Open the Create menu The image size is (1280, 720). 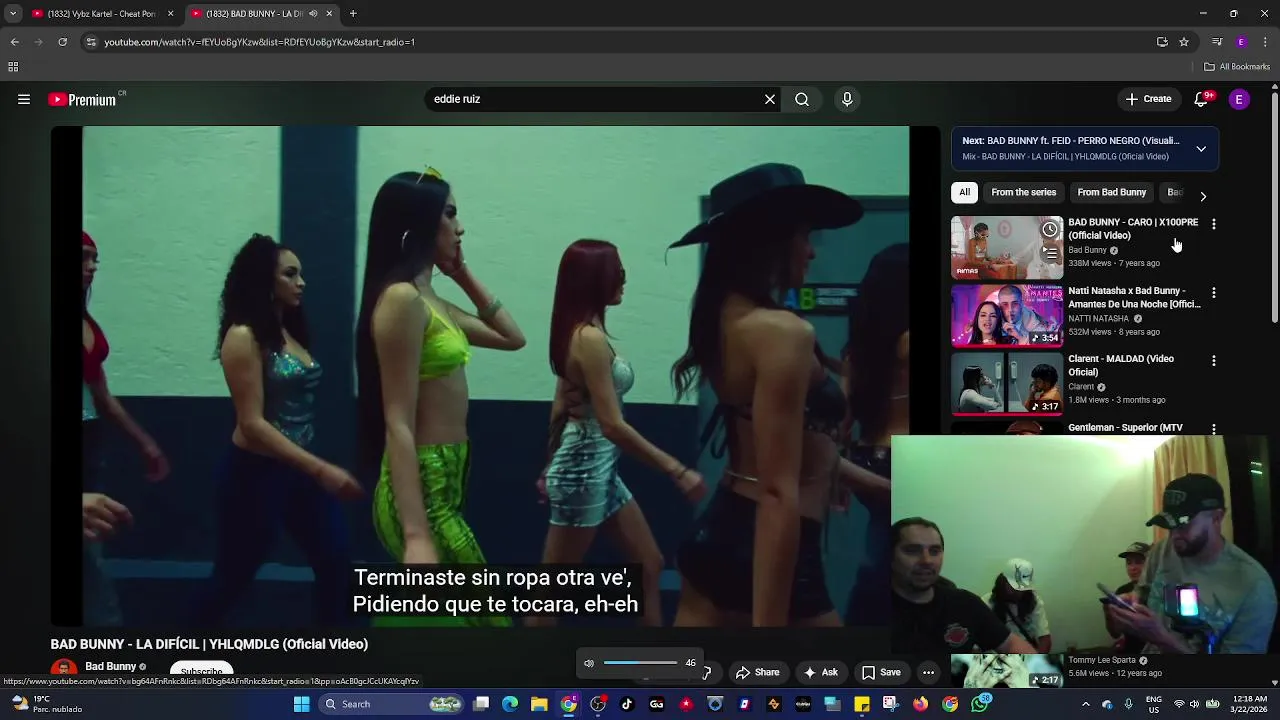[x=1148, y=99]
